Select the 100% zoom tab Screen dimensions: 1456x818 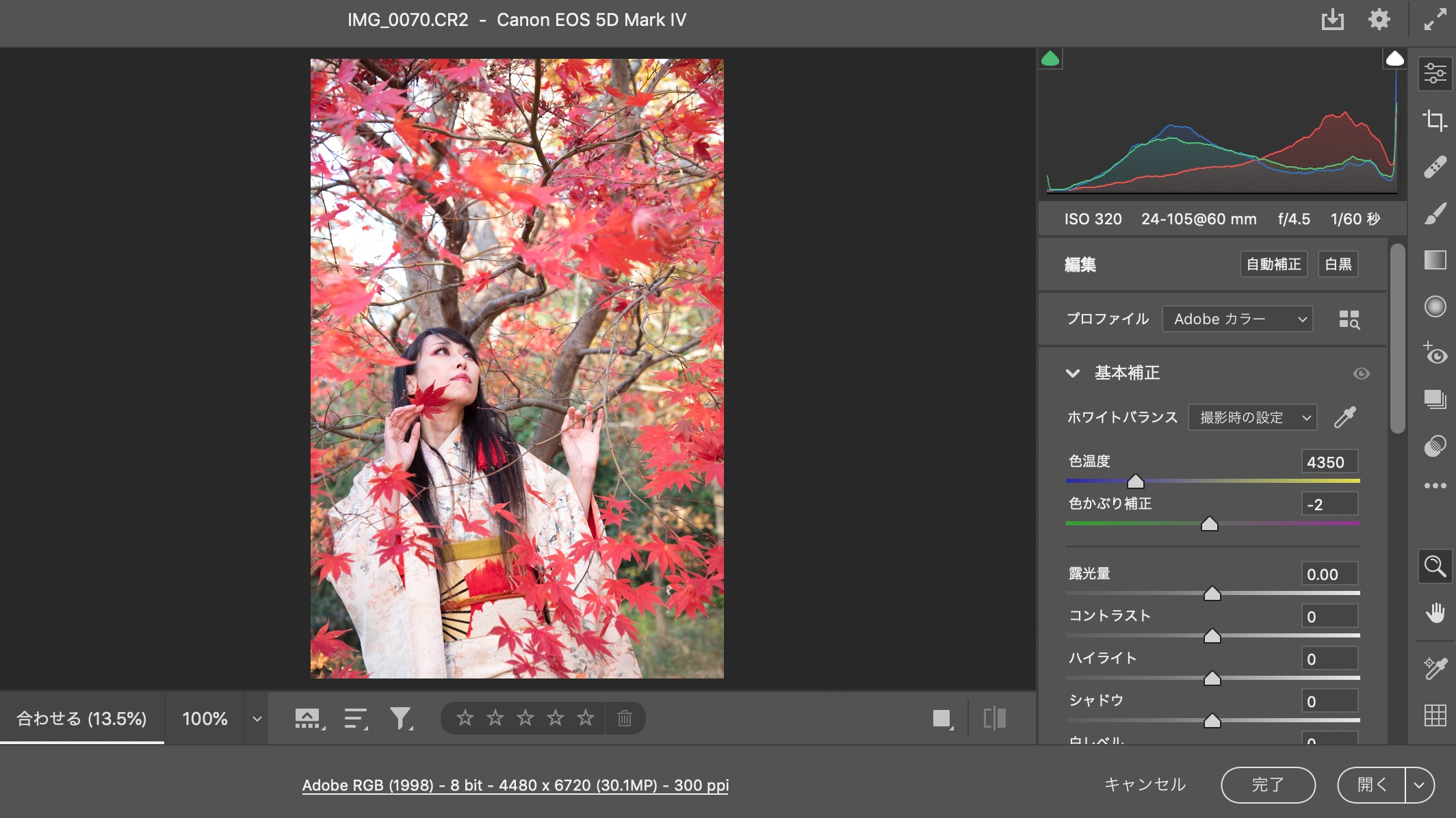pyautogui.click(x=205, y=719)
